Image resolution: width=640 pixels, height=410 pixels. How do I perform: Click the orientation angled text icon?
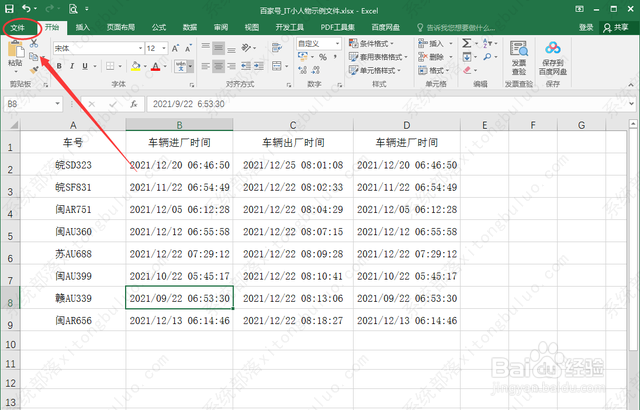pos(246,48)
